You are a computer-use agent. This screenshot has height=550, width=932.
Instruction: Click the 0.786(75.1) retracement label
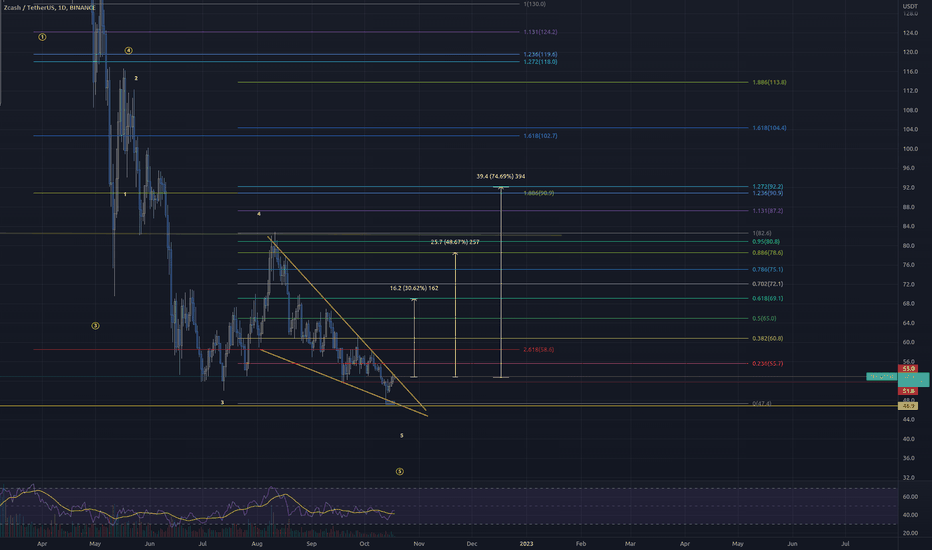pyautogui.click(x=767, y=270)
